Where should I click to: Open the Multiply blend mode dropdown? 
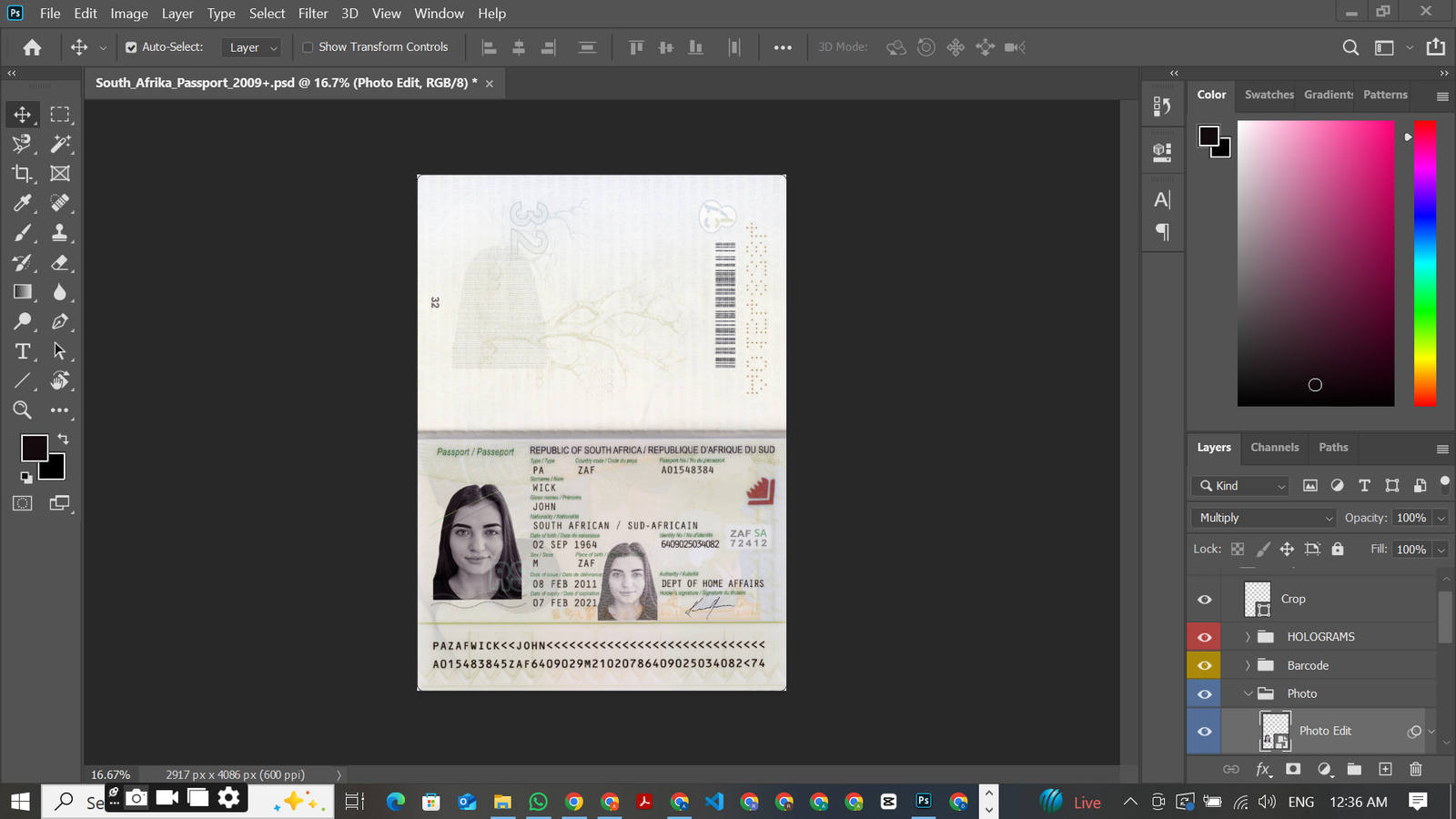[1264, 518]
